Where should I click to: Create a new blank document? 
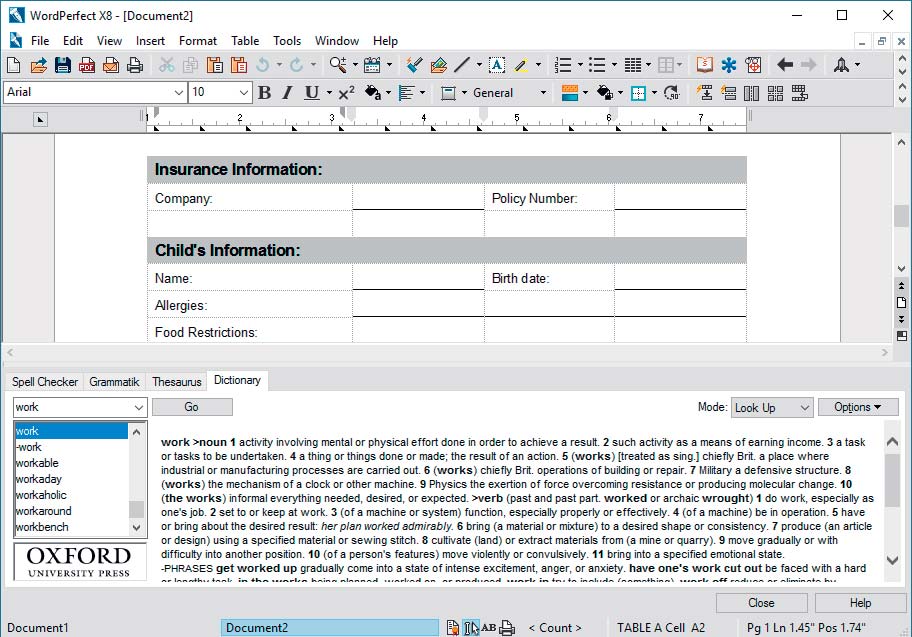pyautogui.click(x=13, y=65)
